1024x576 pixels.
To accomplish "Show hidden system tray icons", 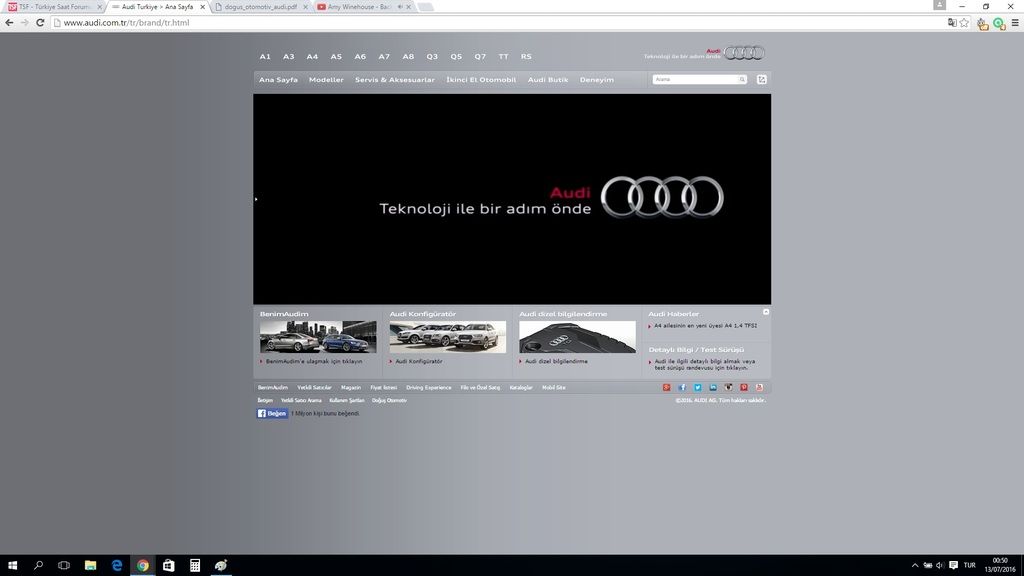I will (914, 566).
